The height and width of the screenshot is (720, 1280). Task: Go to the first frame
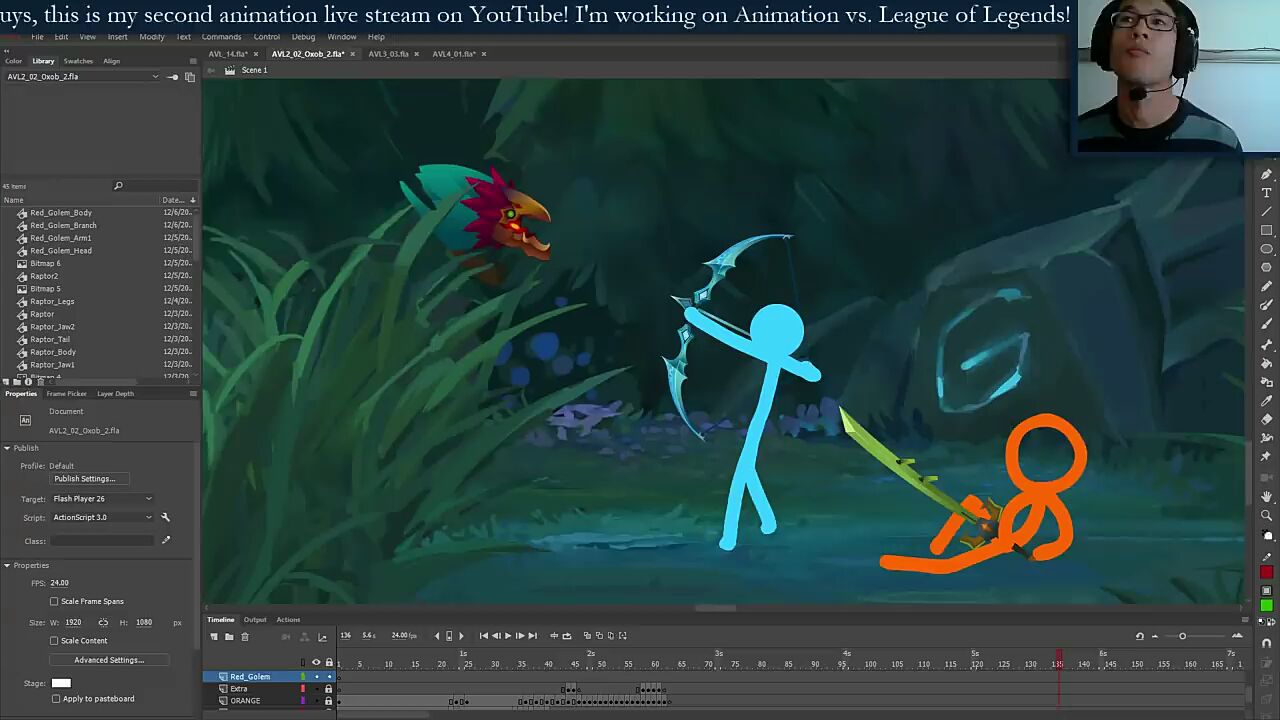tap(484, 635)
